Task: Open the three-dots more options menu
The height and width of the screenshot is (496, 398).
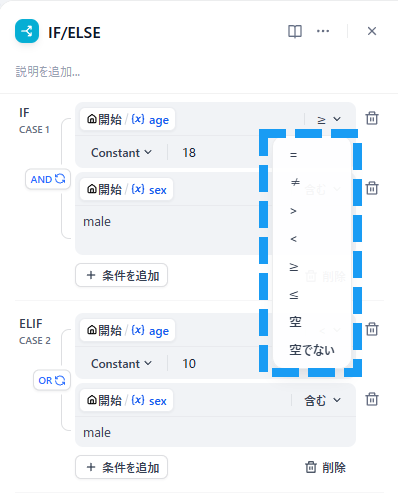Action: (x=323, y=31)
